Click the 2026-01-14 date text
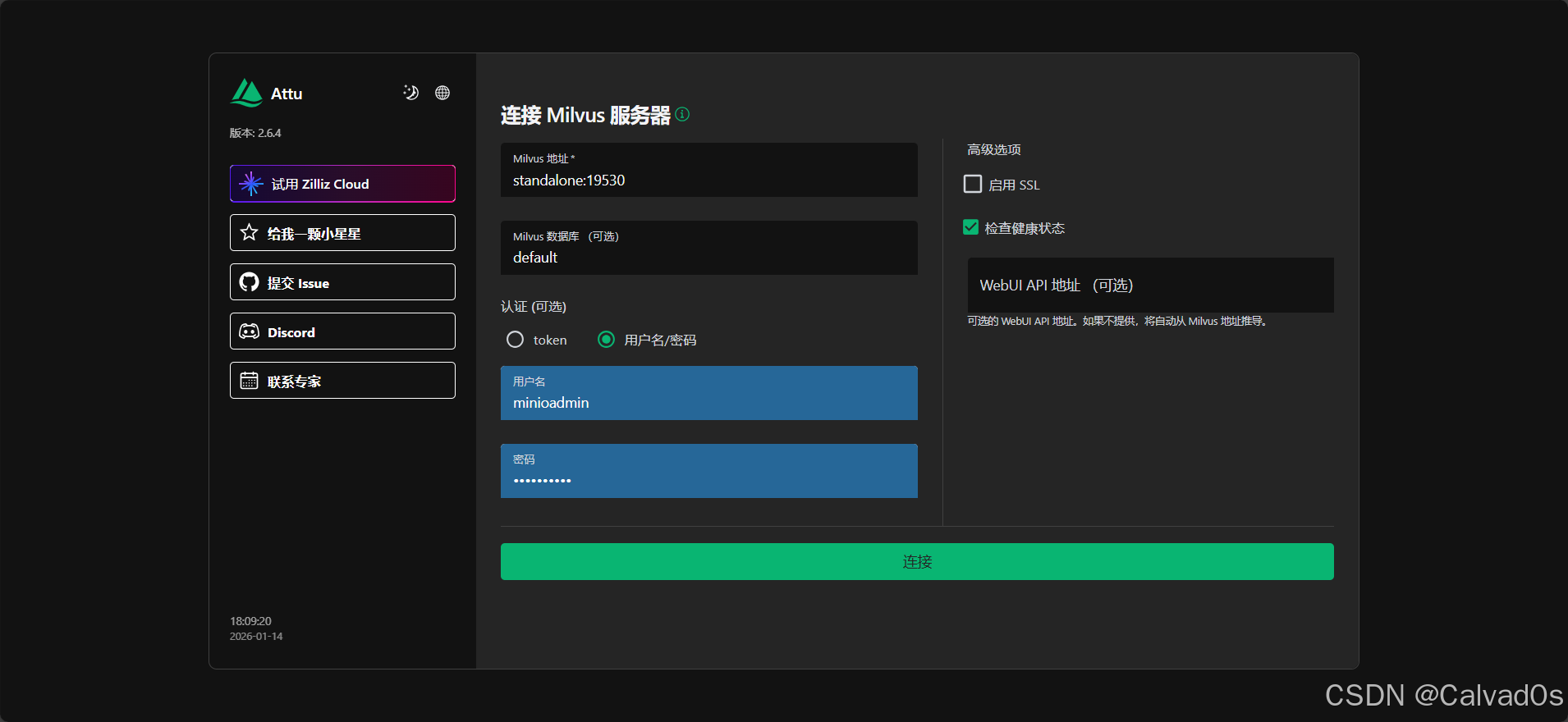Screen dimensions: 1568x722 [256, 636]
